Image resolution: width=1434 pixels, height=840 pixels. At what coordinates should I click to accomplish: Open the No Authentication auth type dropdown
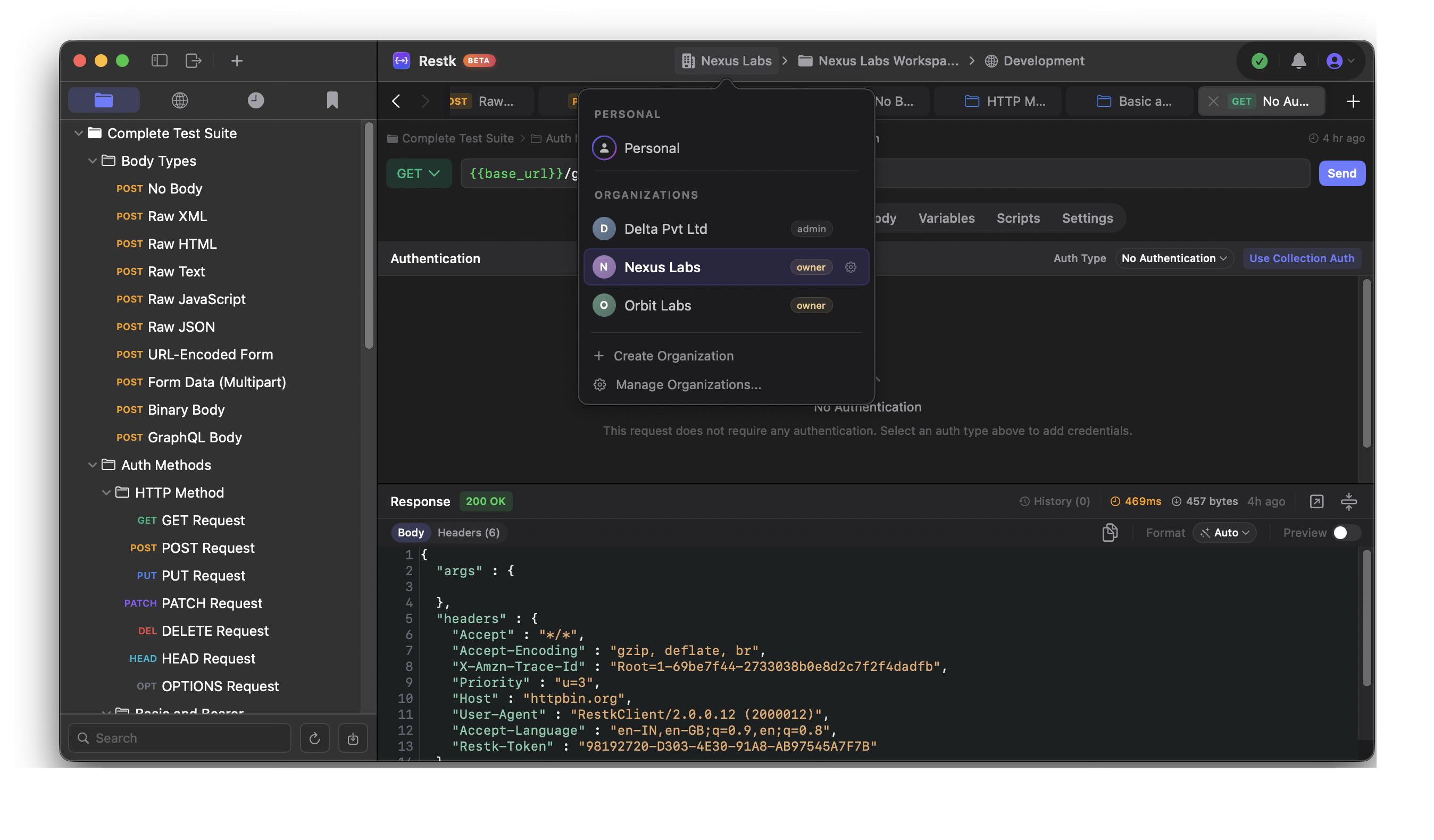click(x=1173, y=258)
